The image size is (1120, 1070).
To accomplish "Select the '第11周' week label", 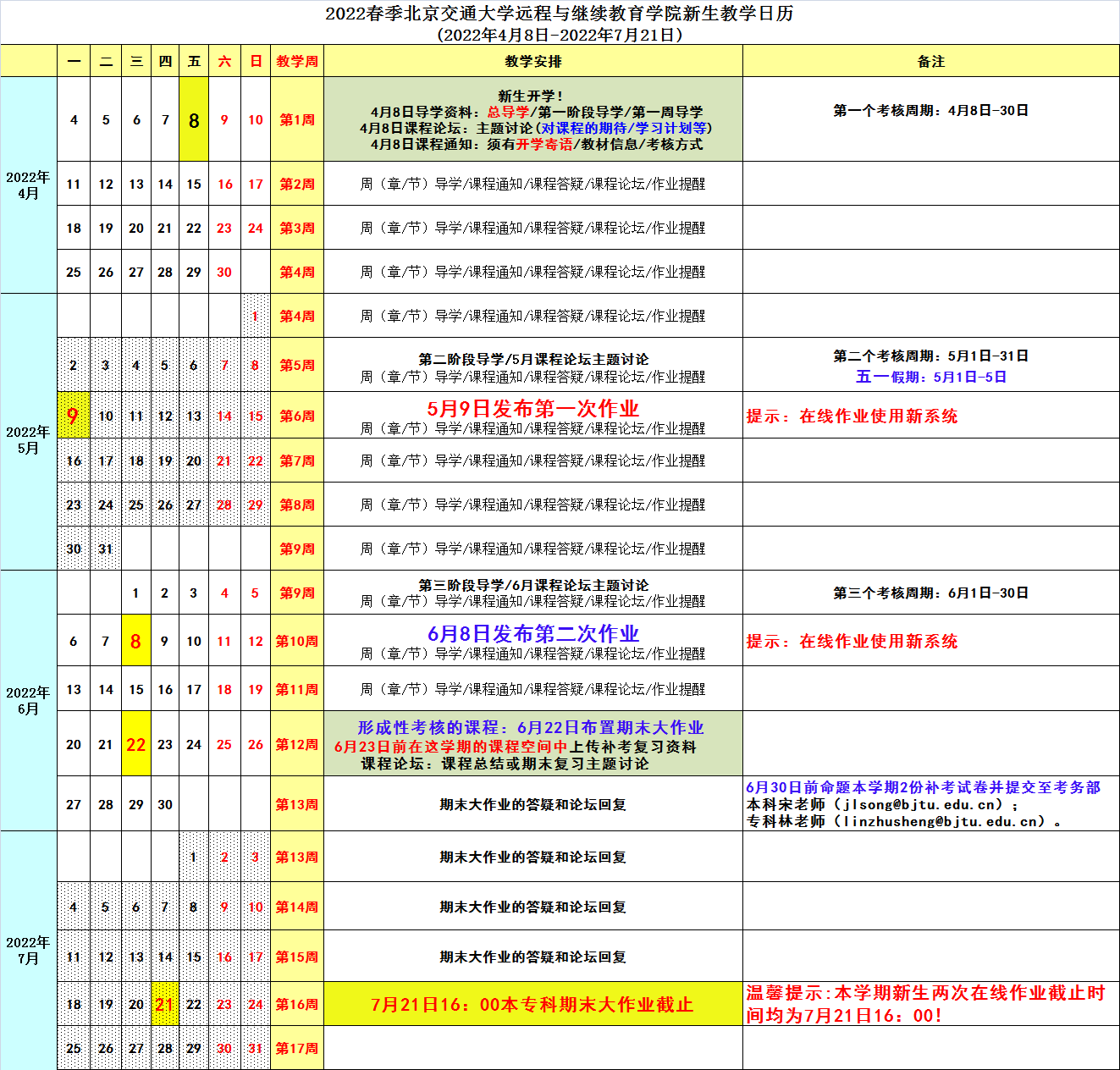I will (x=297, y=689).
